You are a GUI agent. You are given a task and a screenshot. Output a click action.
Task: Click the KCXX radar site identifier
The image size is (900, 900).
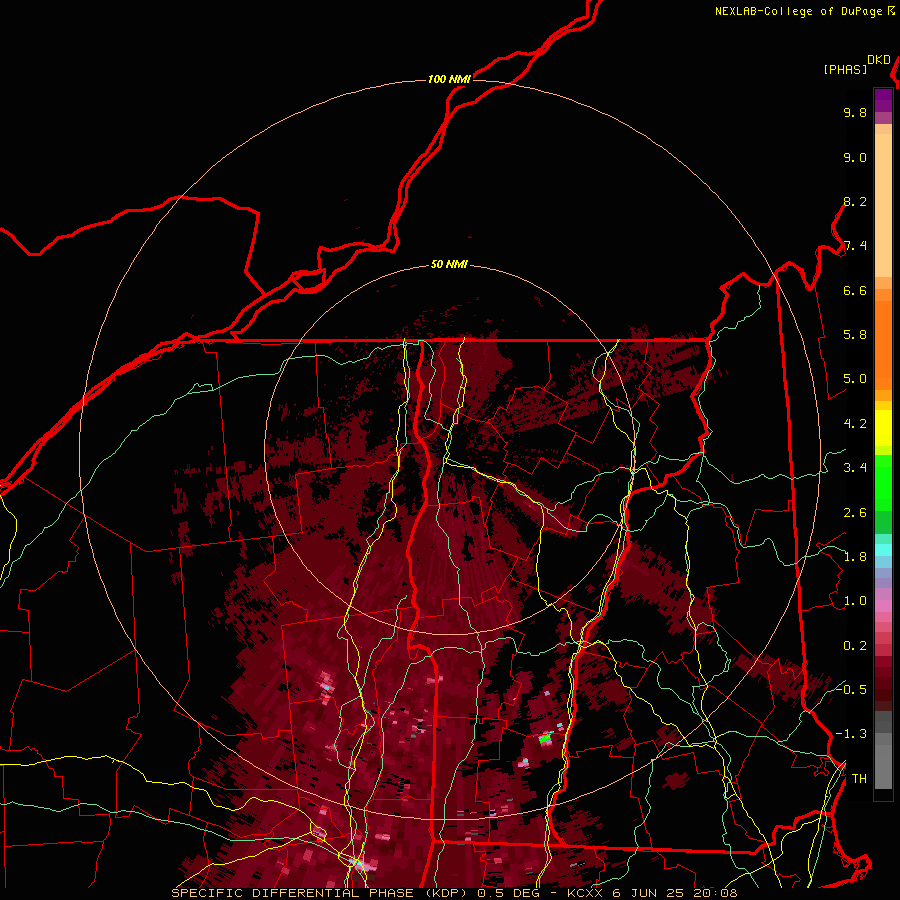(585, 893)
